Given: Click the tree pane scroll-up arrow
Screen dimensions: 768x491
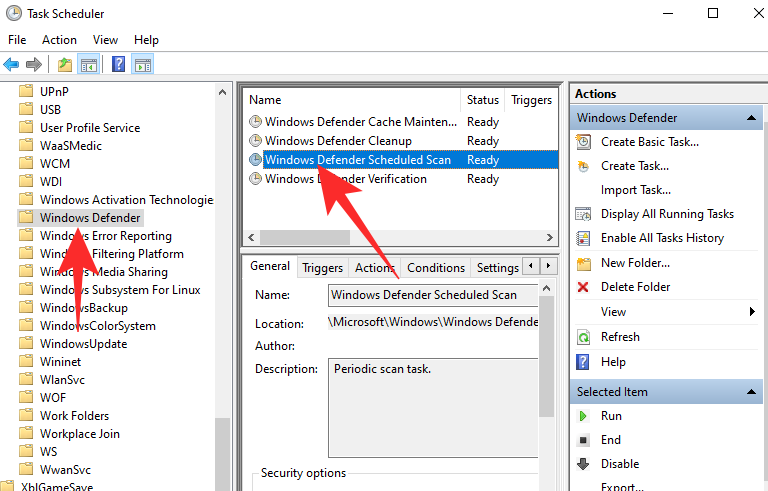Looking at the screenshot, I should click(x=222, y=92).
